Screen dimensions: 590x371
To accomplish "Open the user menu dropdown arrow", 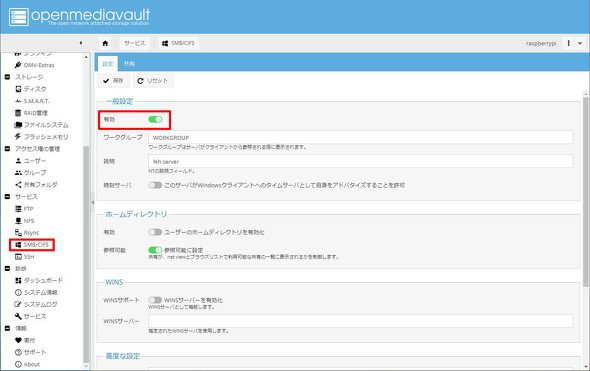I will point(580,43).
